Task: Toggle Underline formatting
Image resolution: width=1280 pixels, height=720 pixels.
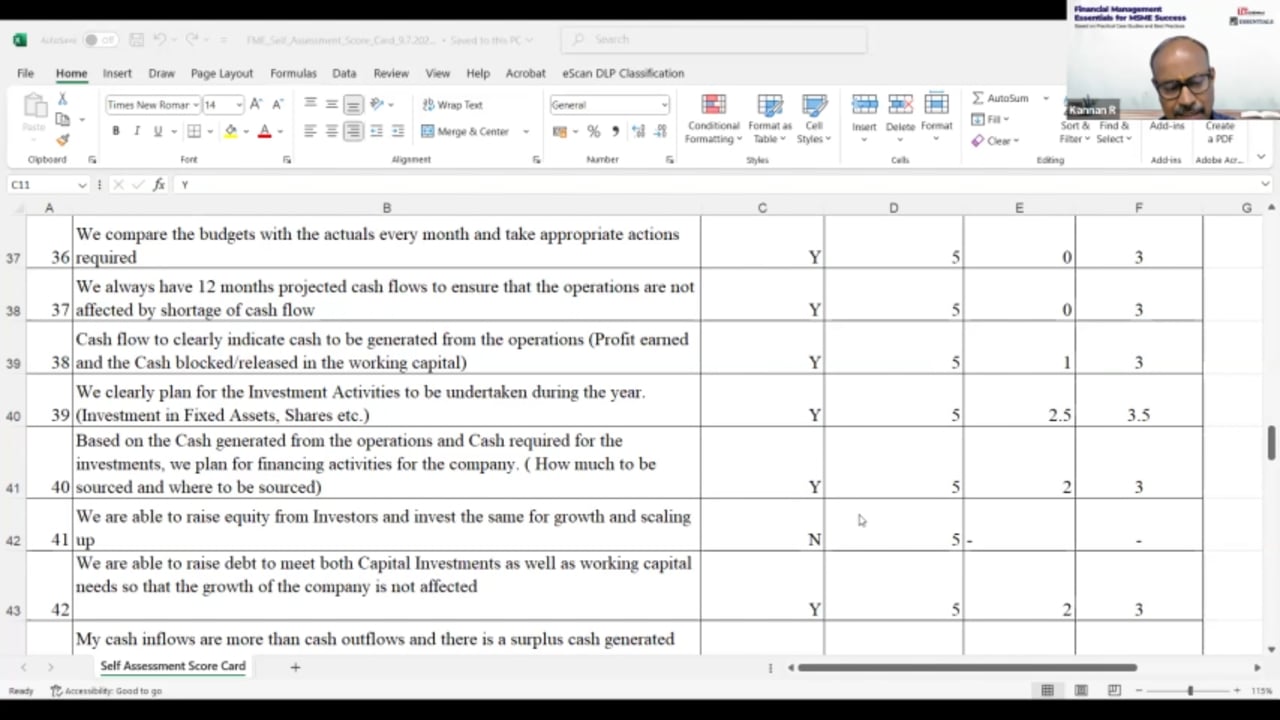Action: (157, 131)
